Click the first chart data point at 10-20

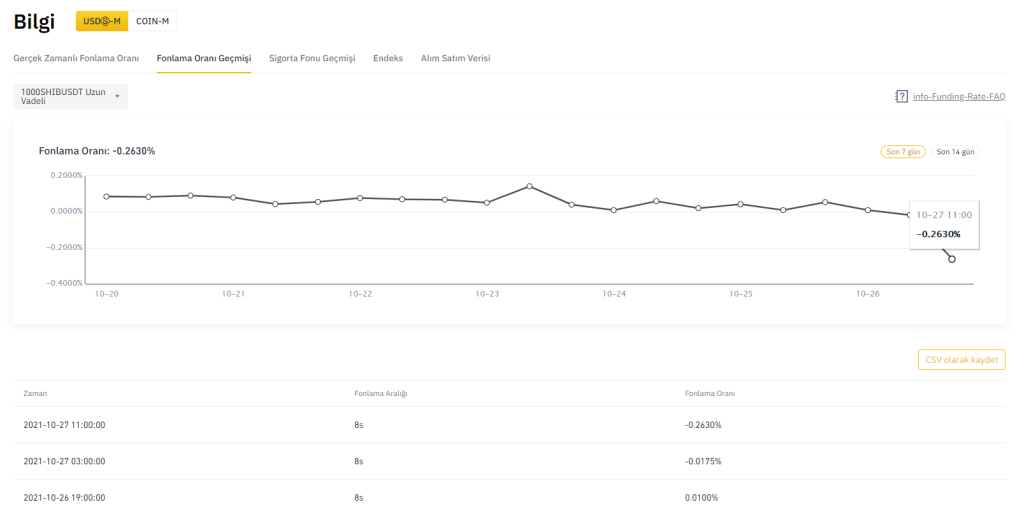pyautogui.click(x=106, y=196)
